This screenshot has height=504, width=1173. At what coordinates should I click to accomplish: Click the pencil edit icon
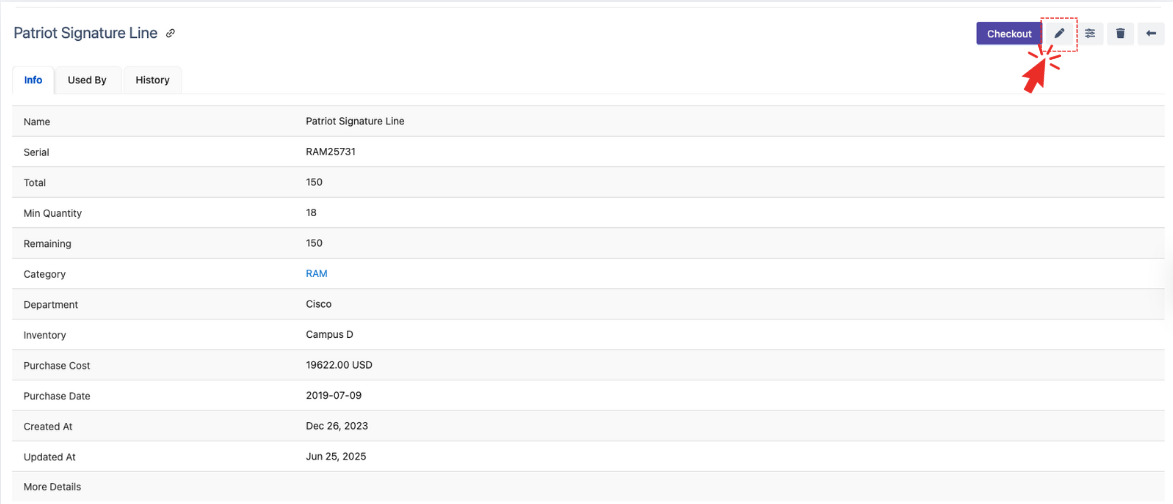(x=1059, y=34)
